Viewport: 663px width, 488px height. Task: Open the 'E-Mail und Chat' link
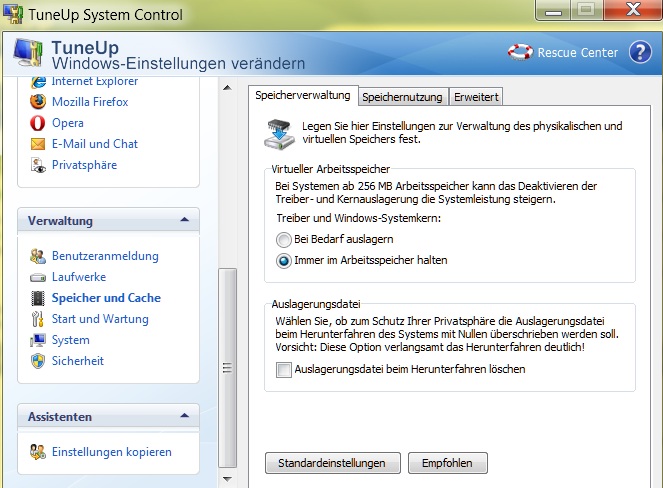(95, 144)
